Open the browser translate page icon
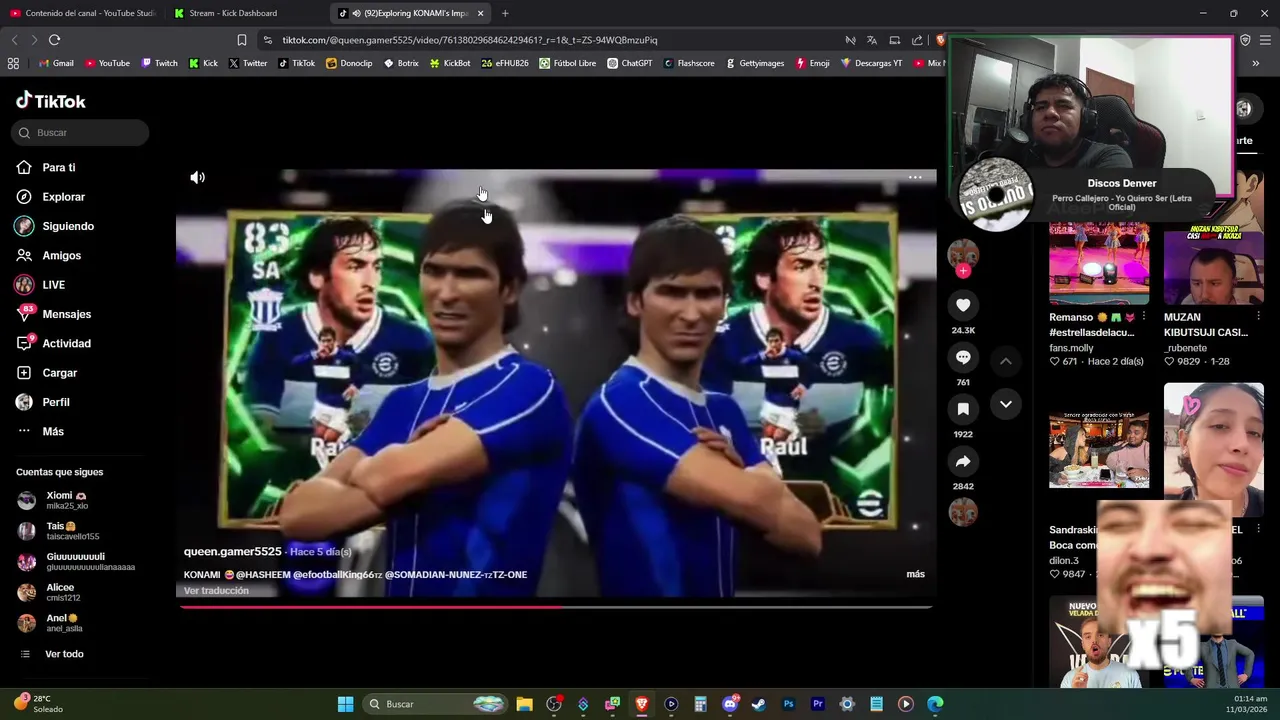The height and width of the screenshot is (720, 1280). click(x=872, y=40)
